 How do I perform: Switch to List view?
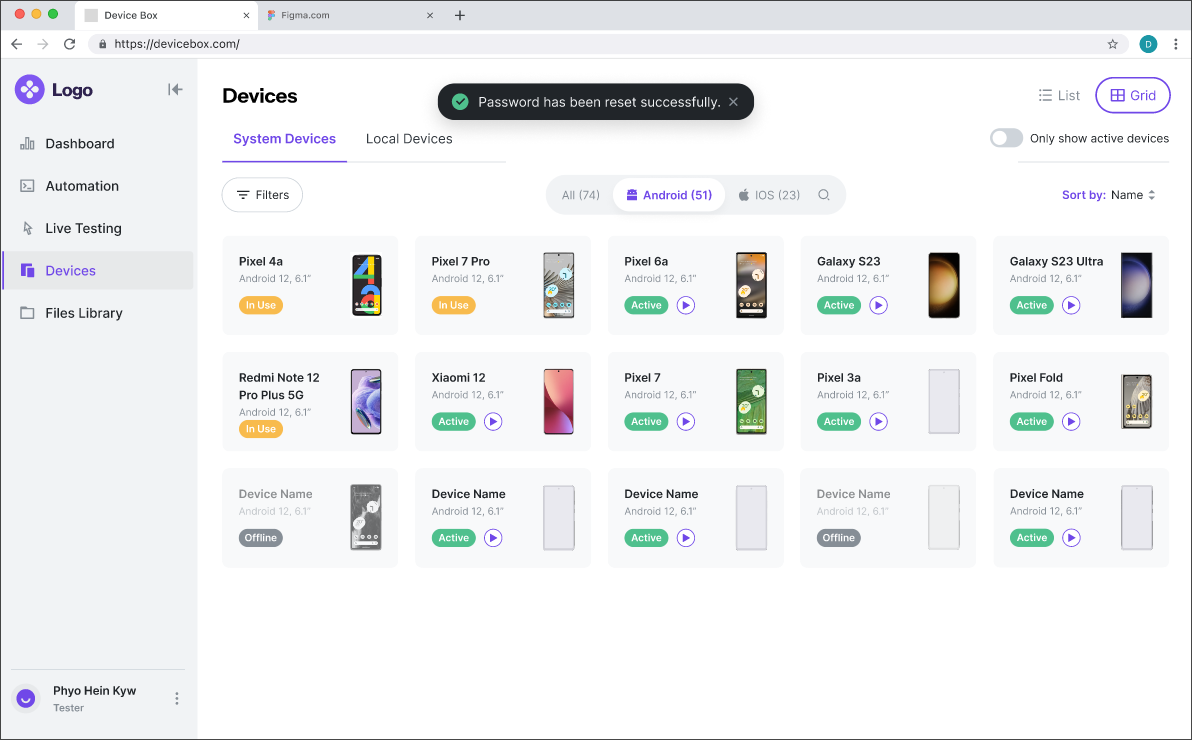coord(1059,96)
